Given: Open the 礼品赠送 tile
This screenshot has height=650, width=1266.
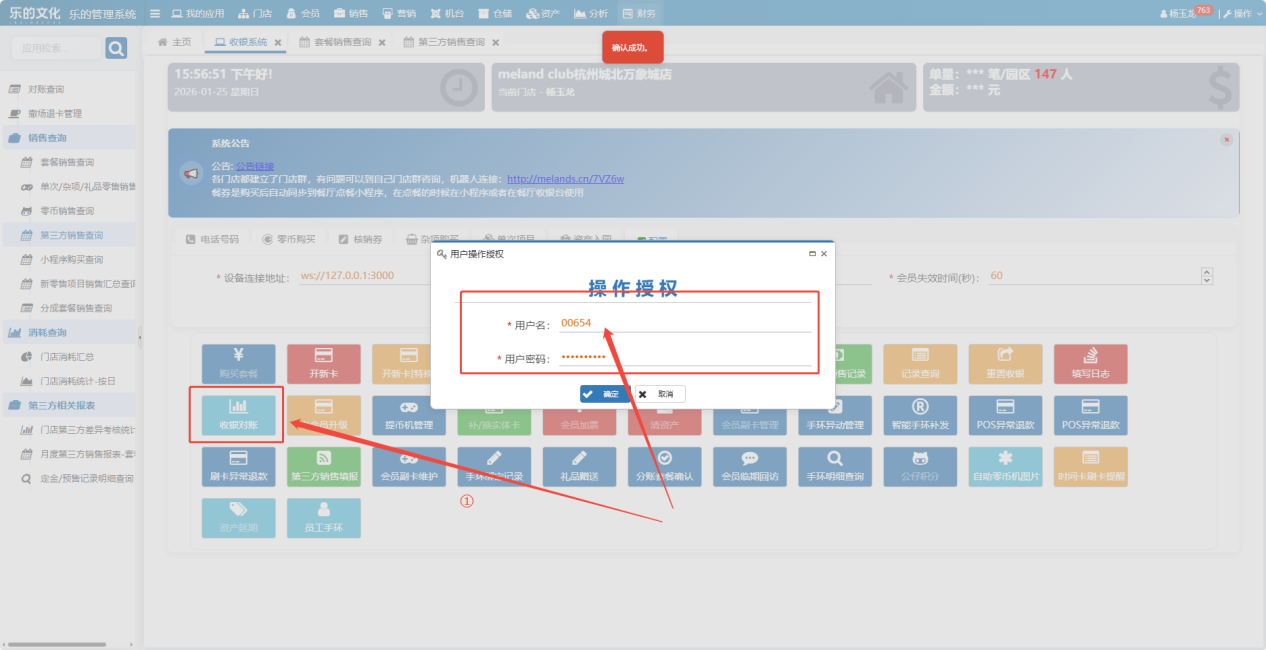Looking at the screenshot, I should click(x=579, y=466).
